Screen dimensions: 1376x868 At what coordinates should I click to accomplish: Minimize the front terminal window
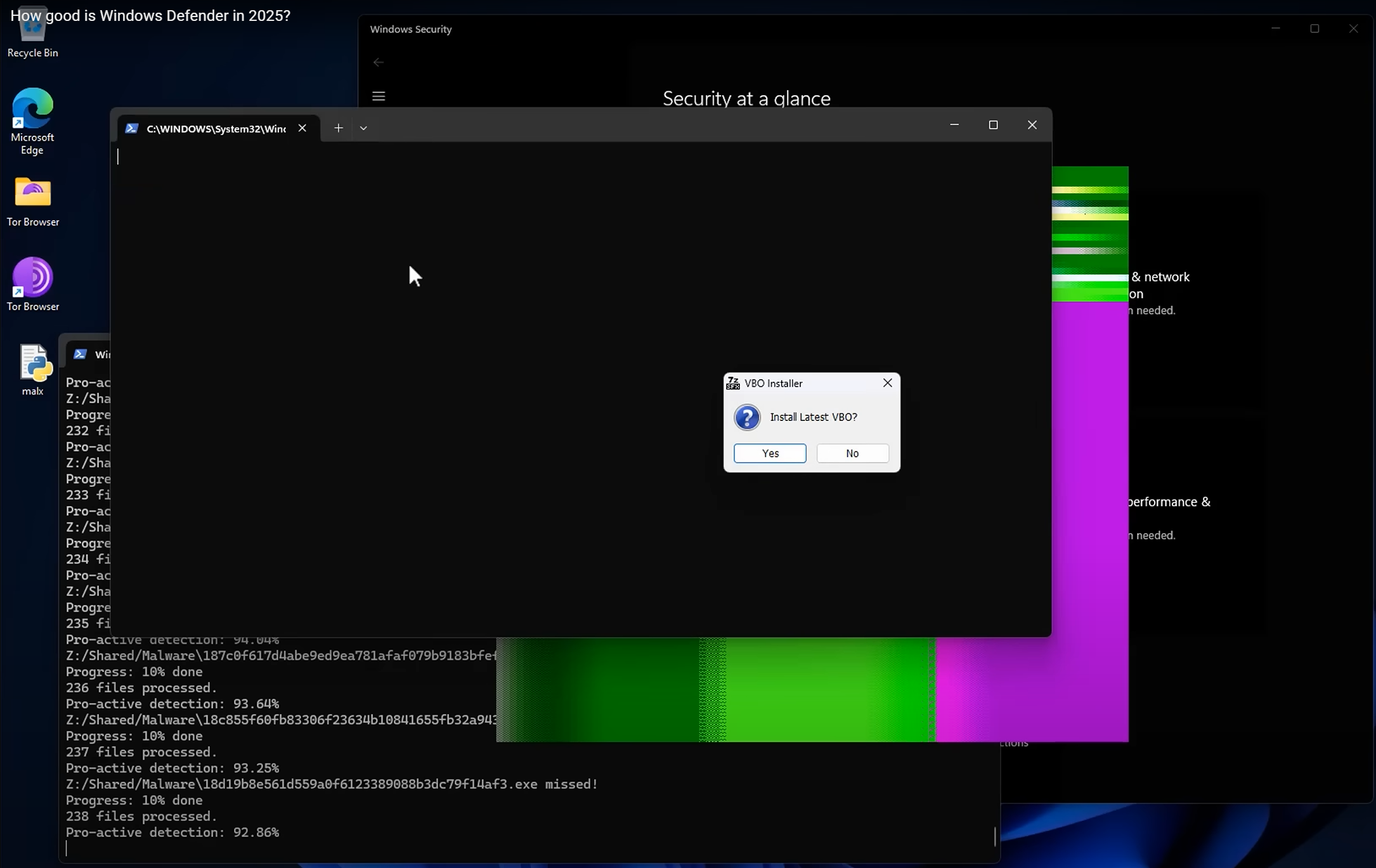coord(954,125)
